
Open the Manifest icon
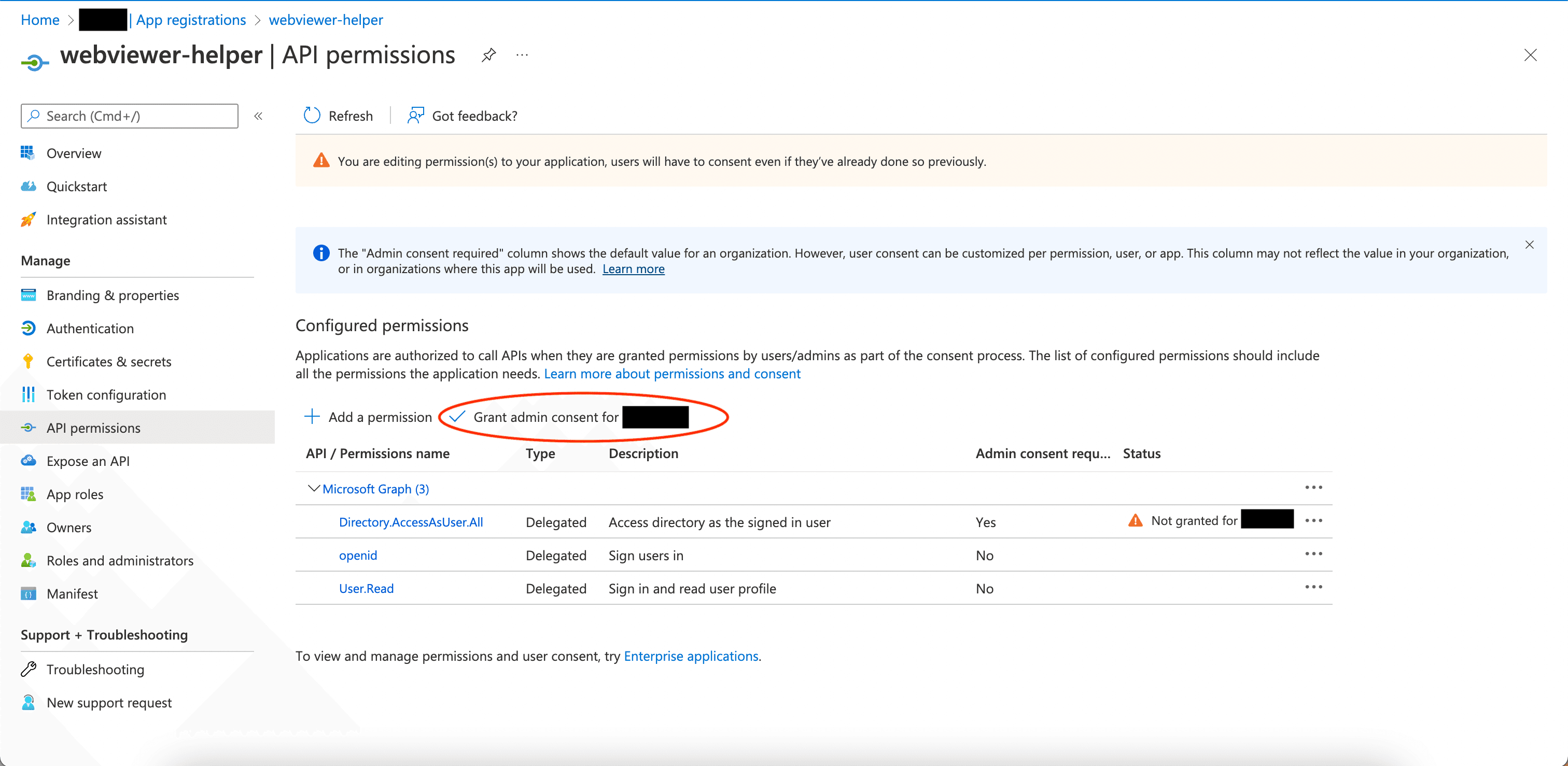pos(28,594)
